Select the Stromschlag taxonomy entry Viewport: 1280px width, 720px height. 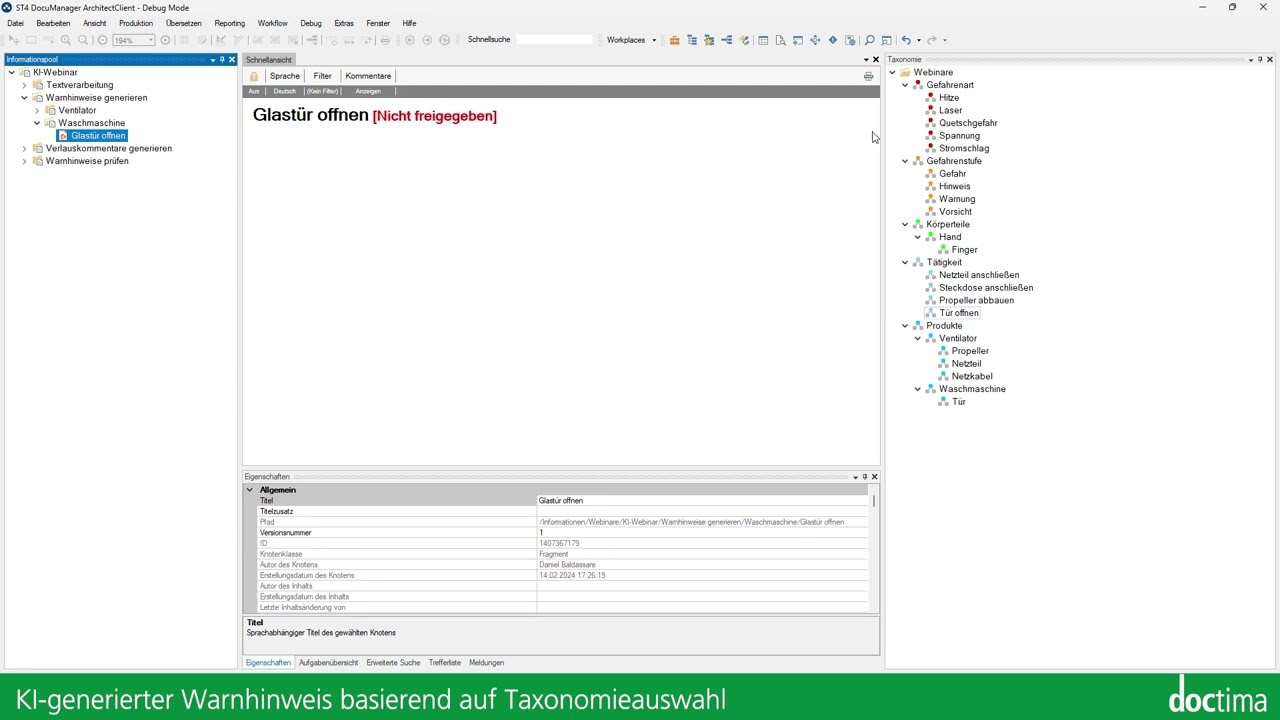964,148
